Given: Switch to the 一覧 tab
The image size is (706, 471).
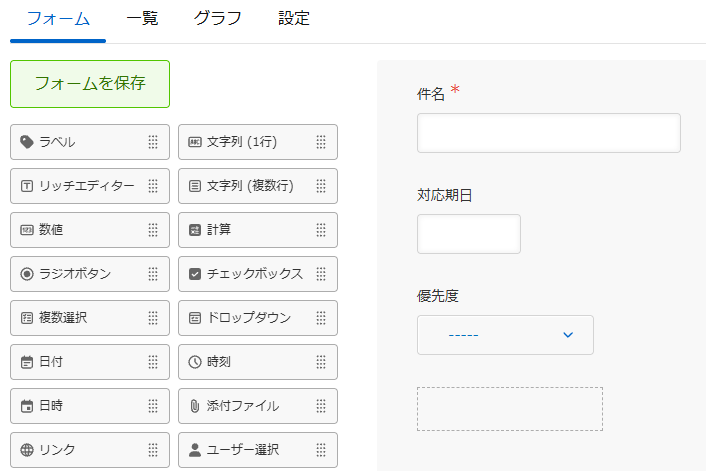Looking at the screenshot, I should [x=142, y=19].
